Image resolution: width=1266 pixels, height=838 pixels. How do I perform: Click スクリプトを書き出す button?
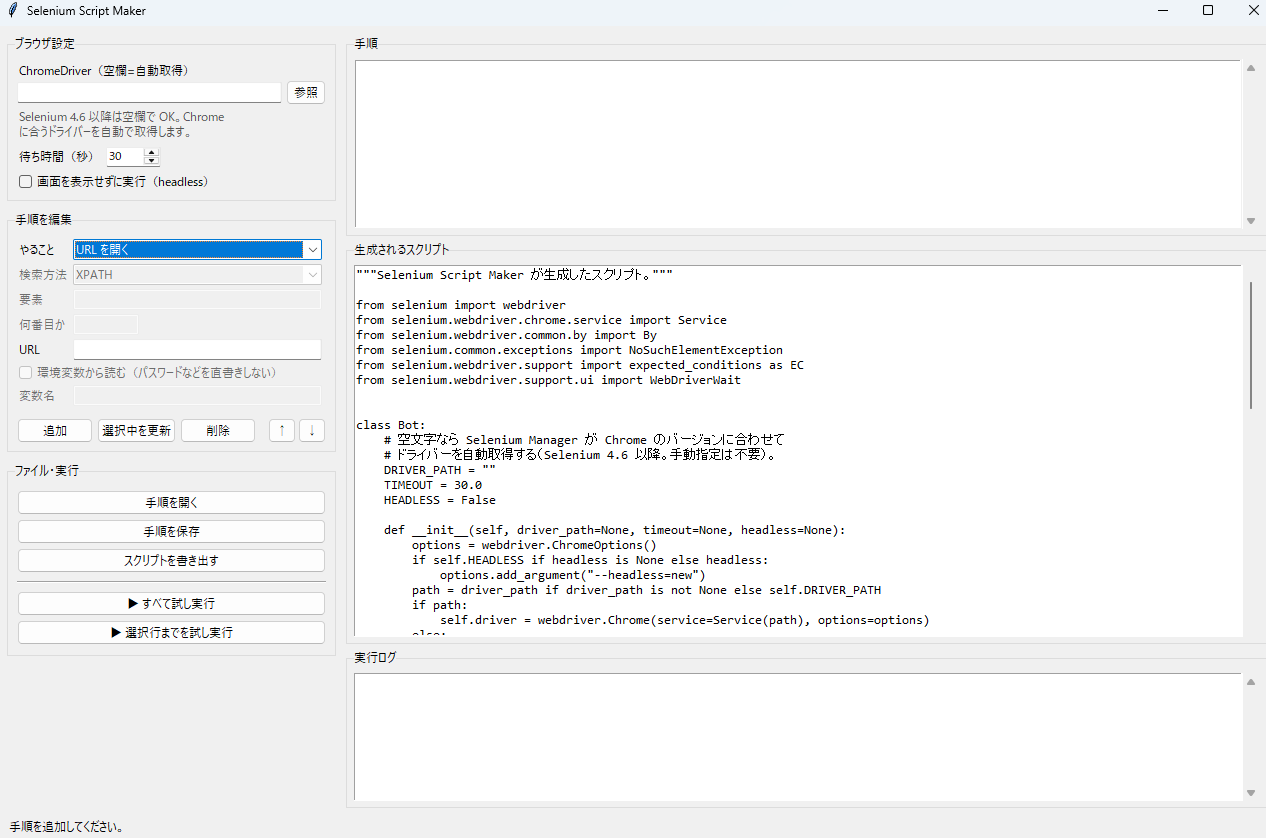(171, 560)
